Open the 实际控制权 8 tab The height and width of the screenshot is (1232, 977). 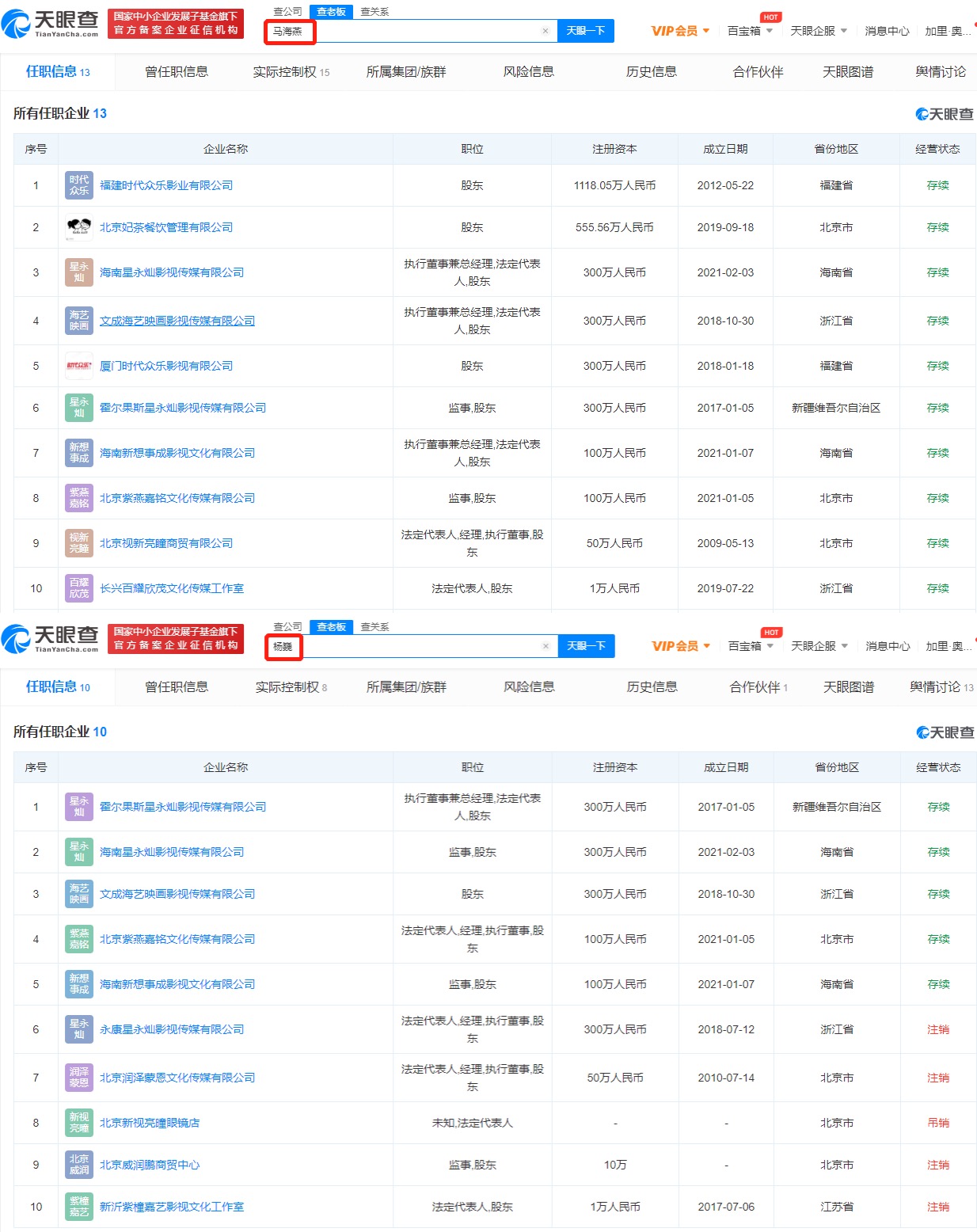pos(291,687)
